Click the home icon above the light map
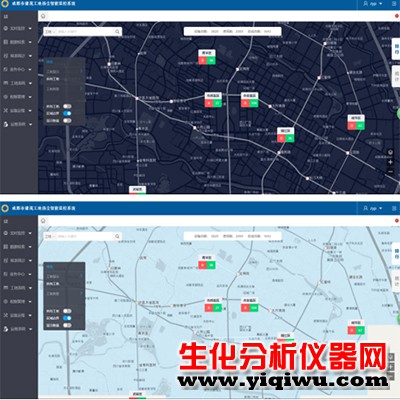This screenshot has width=400, height=400. click(x=43, y=220)
